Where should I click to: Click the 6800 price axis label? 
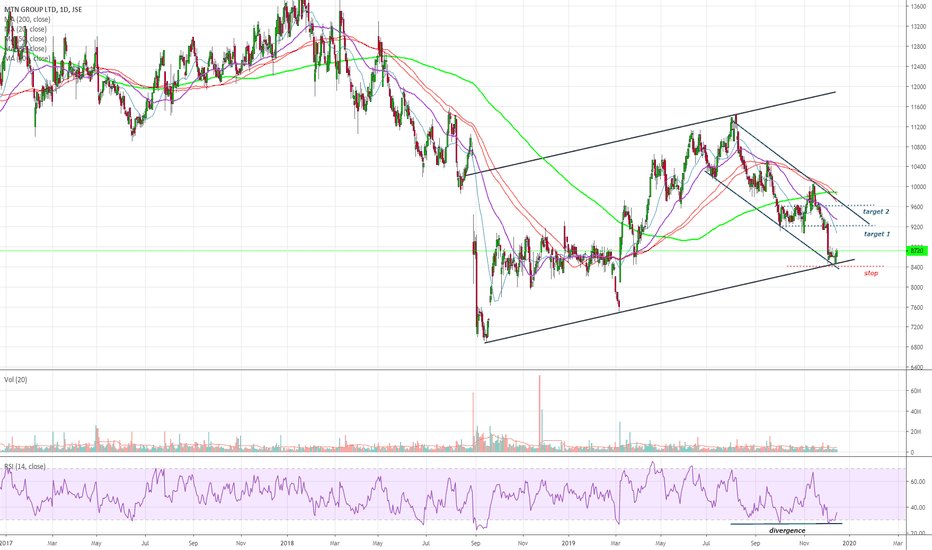(x=918, y=347)
